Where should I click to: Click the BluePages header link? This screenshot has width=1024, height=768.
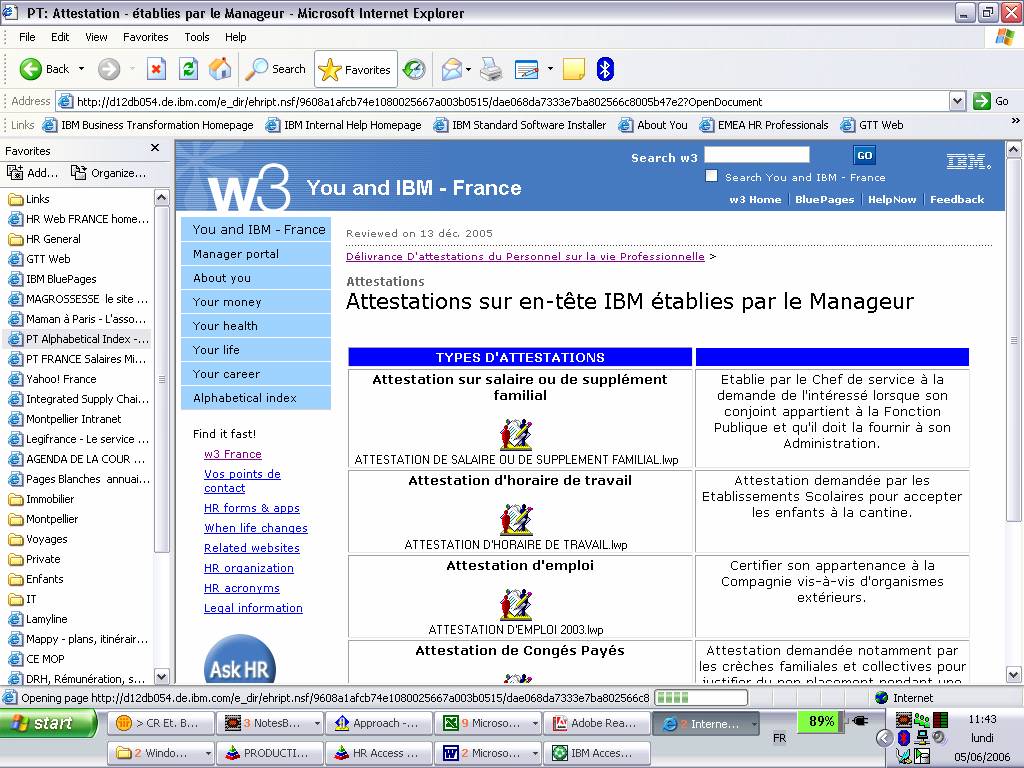click(x=824, y=199)
